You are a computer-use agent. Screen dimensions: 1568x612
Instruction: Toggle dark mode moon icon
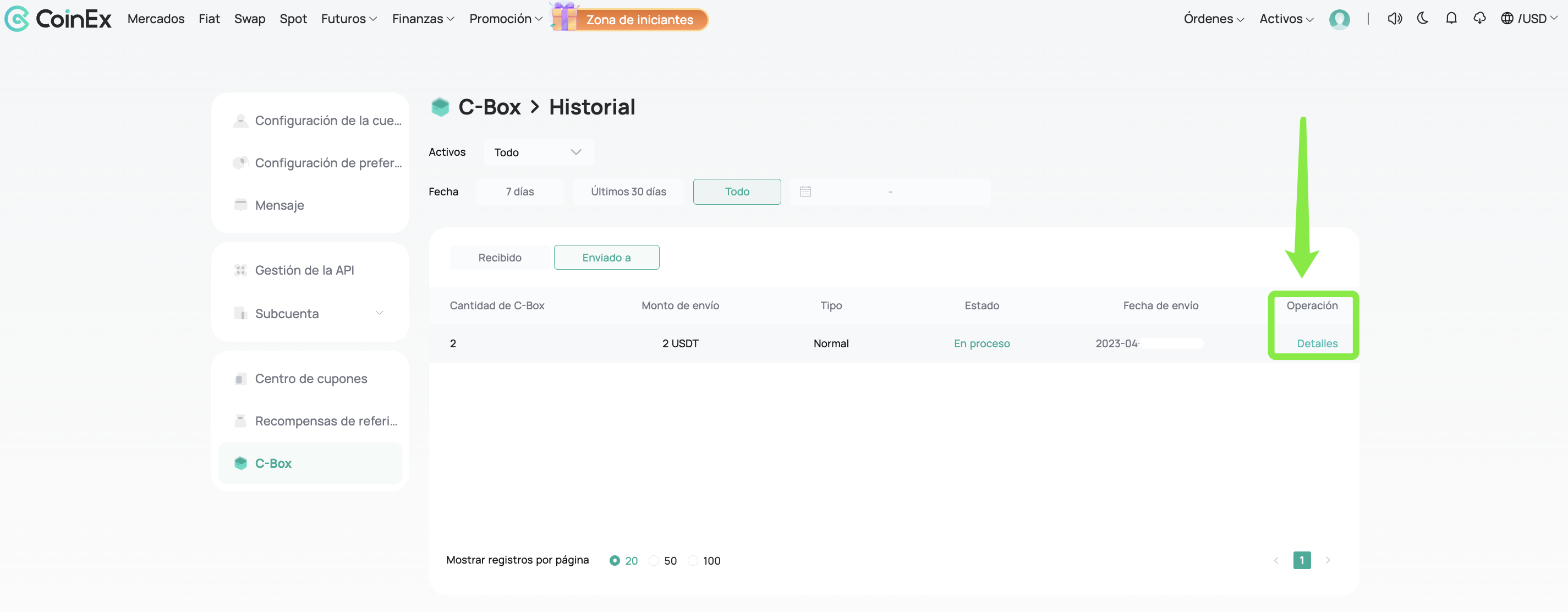(x=1423, y=19)
